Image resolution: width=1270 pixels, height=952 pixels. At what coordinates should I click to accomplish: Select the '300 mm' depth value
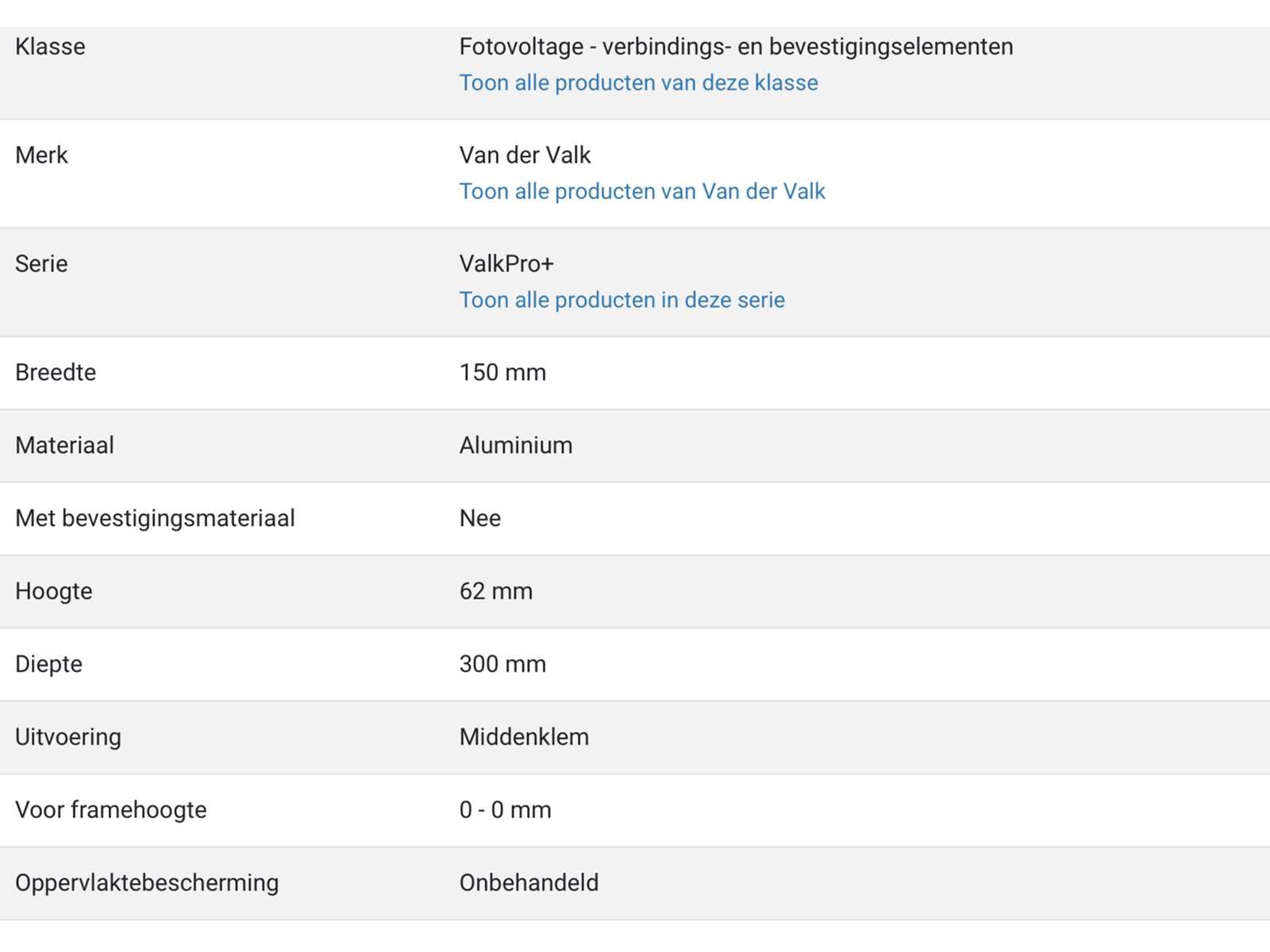click(x=502, y=664)
